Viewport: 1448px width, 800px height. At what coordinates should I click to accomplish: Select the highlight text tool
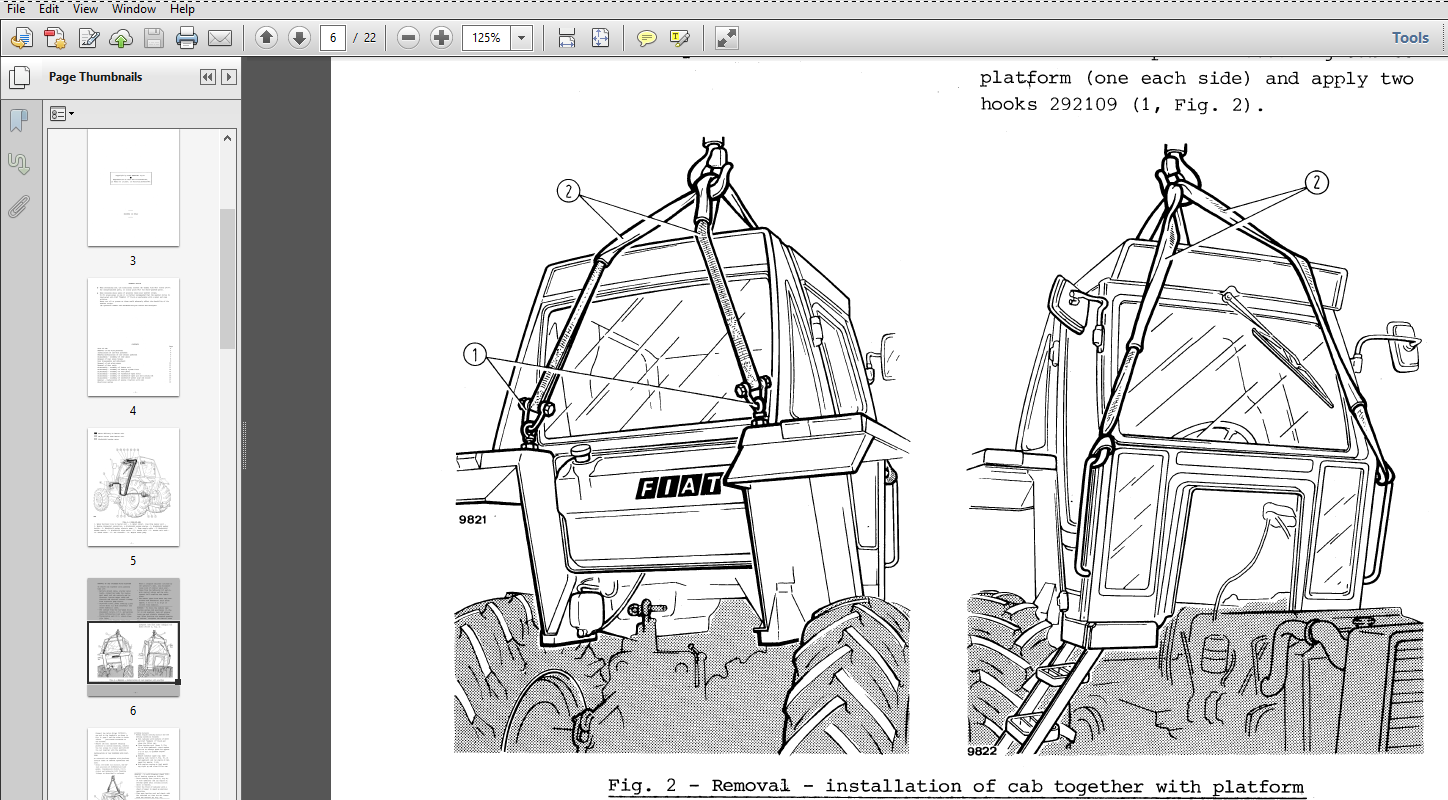pos(680,38)
